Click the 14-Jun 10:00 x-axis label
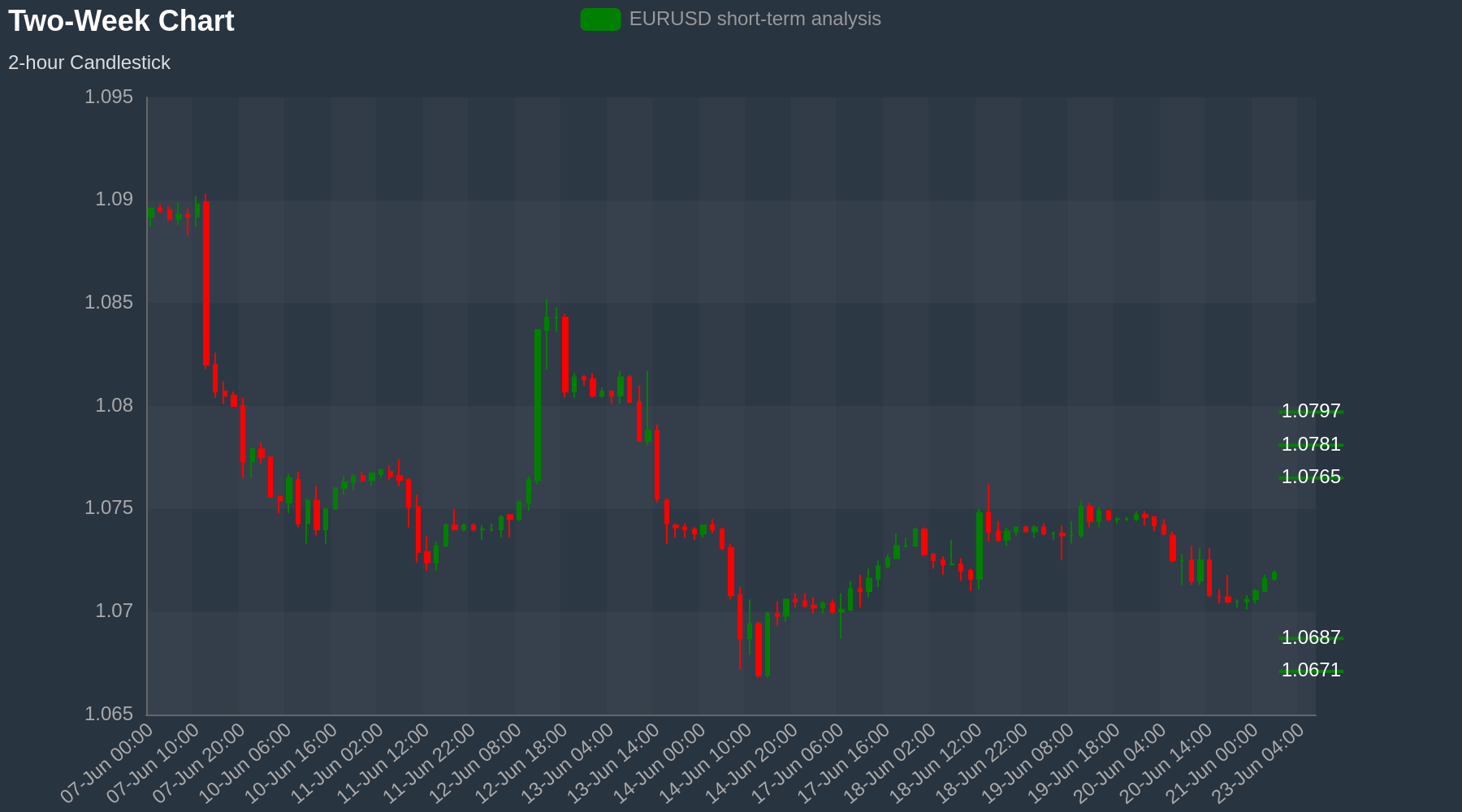The width and height of the screenshot is (1462, 812). click(x=706, y=764)
